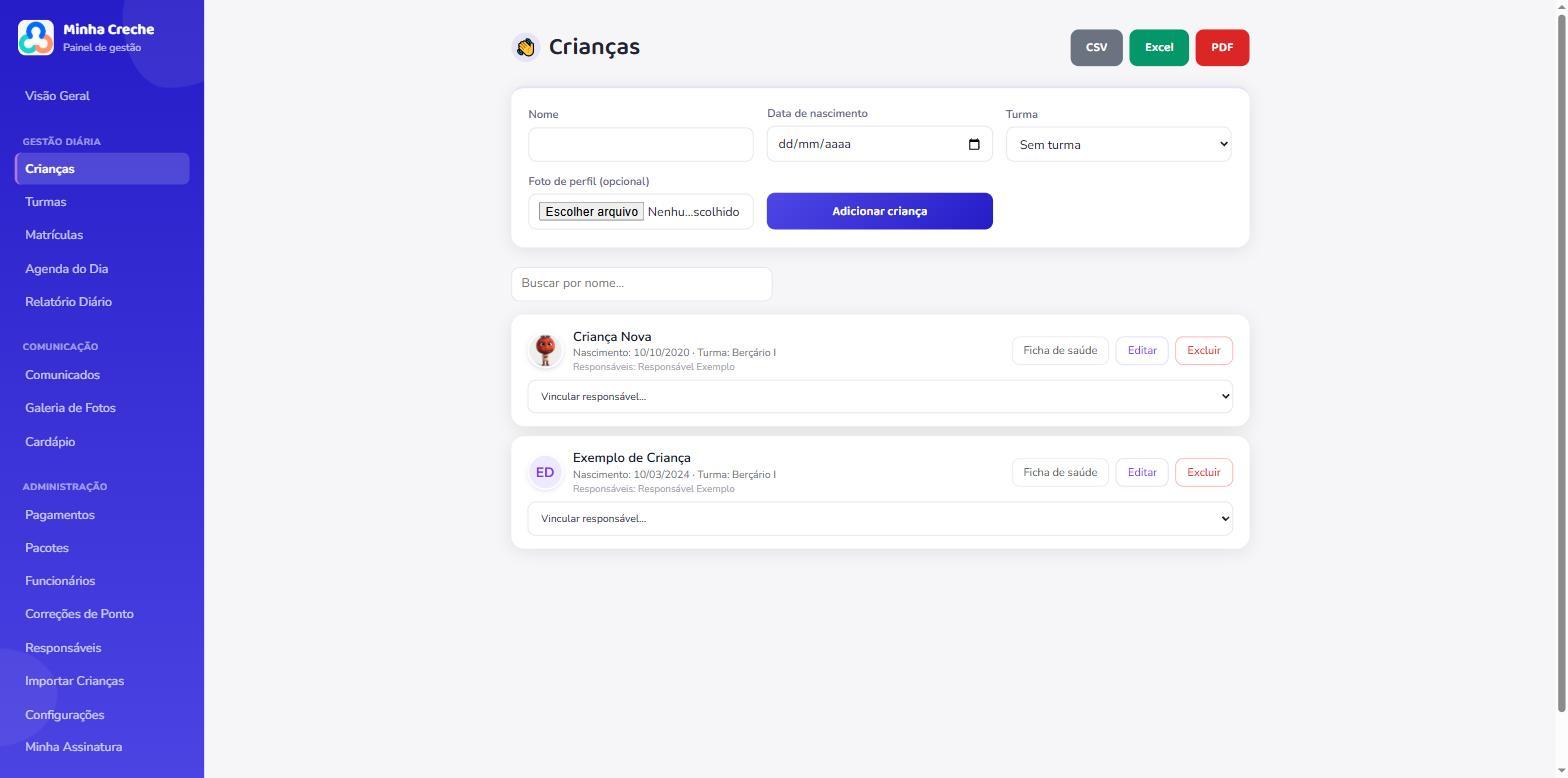Click the name Exemplo de Criança
The image size is (1568, 778).
click(x=632, y=458)
